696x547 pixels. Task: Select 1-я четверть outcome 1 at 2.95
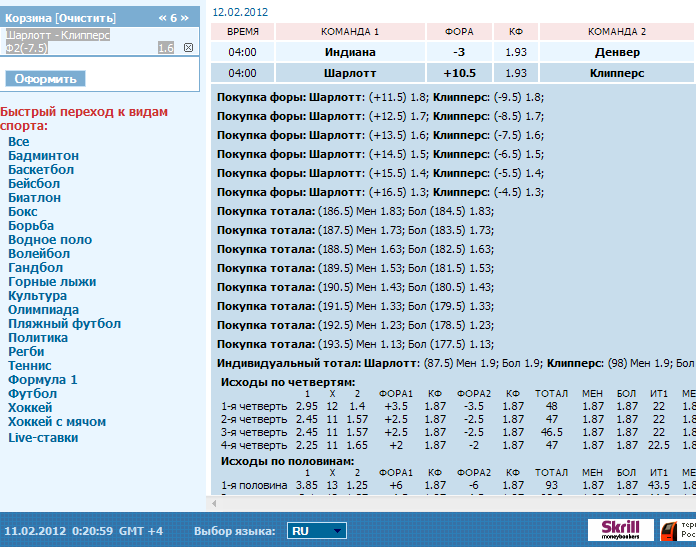tap(307, 406)
